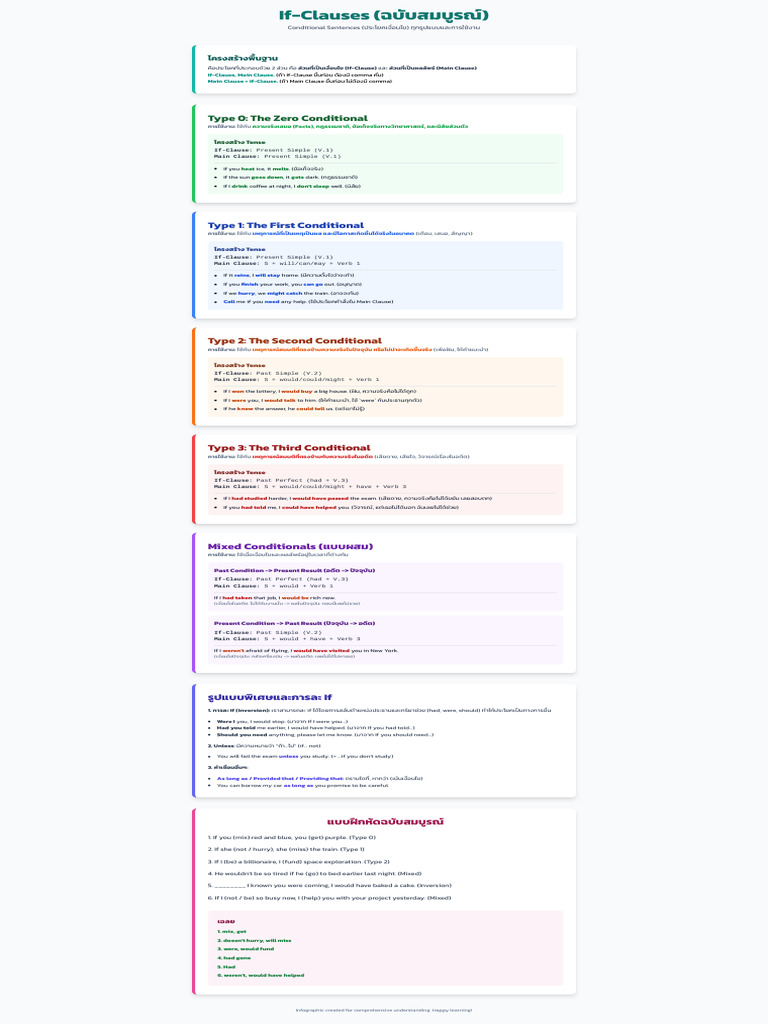Click the 'Type 2: The Second Conditional' heading
The height and width of the screenshot is (1024, 768).
point(295,341)
